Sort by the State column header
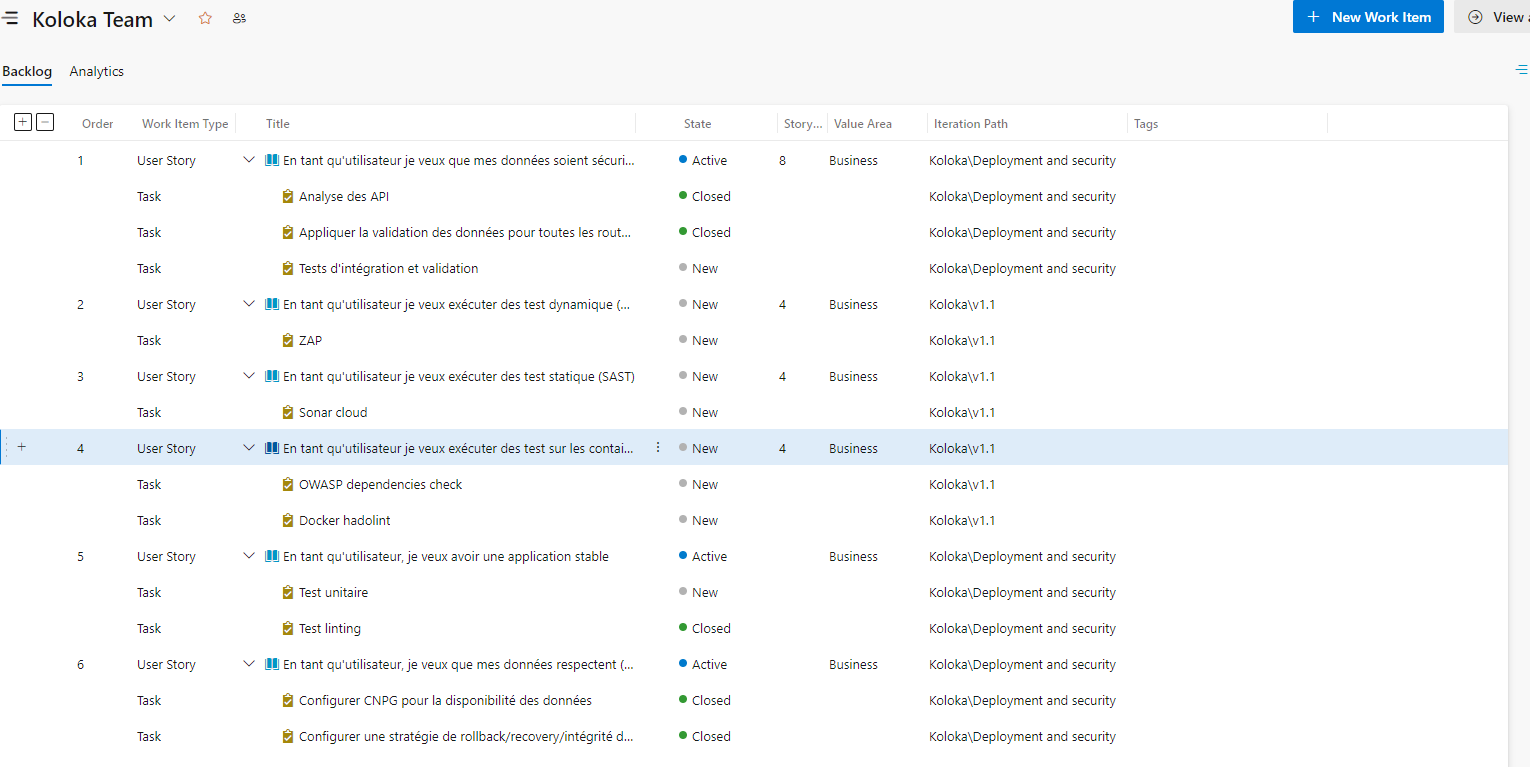Image resolution: width=1530 pixels, height=767 pixels. tap(697, 124)
